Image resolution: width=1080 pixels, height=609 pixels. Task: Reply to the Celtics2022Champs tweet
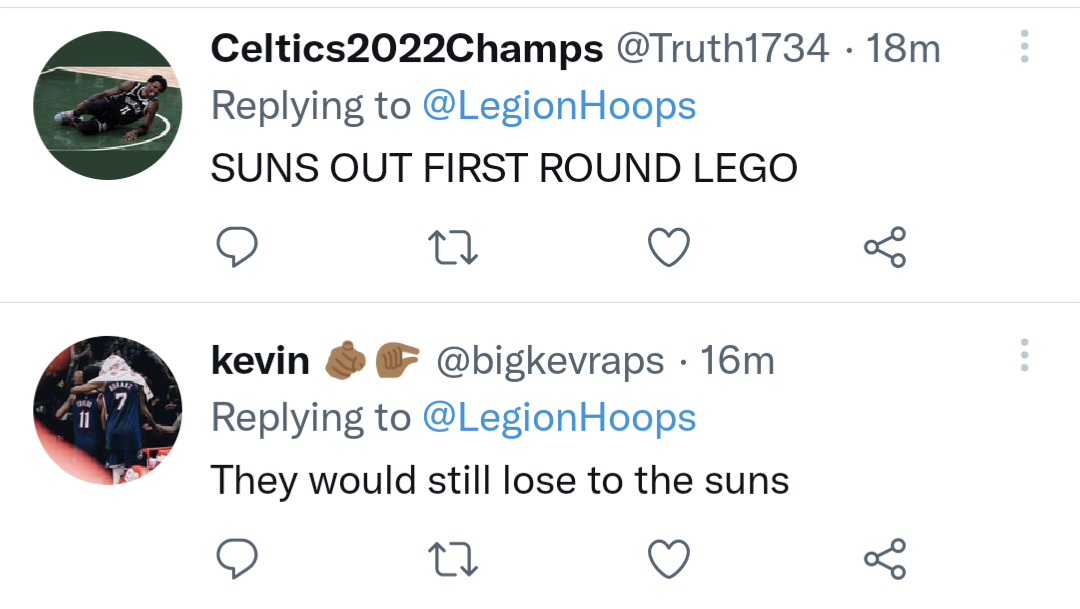238,247
